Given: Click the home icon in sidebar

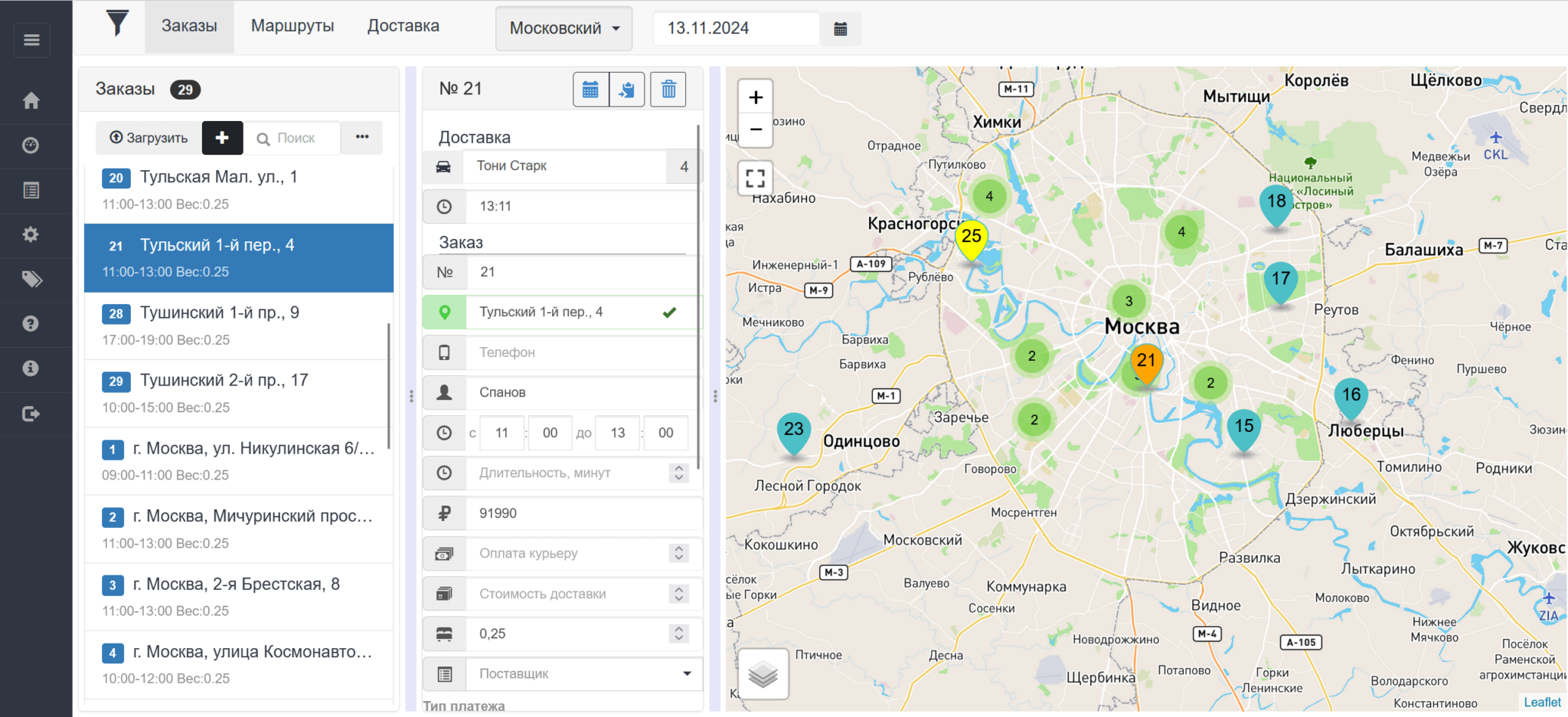Looking at the screenshot, I should click(31, 100).
